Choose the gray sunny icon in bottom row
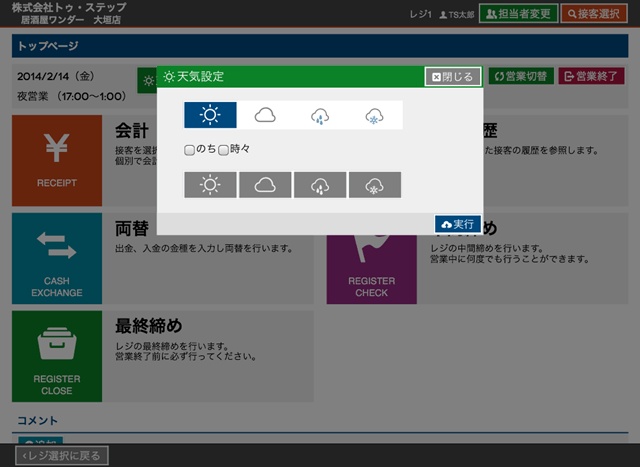This screenshot has width=640, height=467. [210, 185]
